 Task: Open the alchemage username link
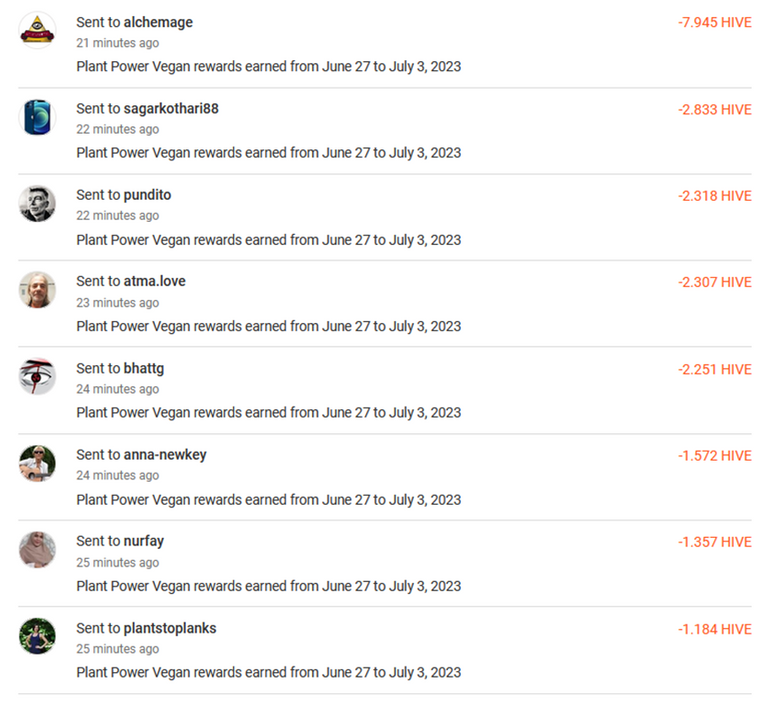click(158, 23)
